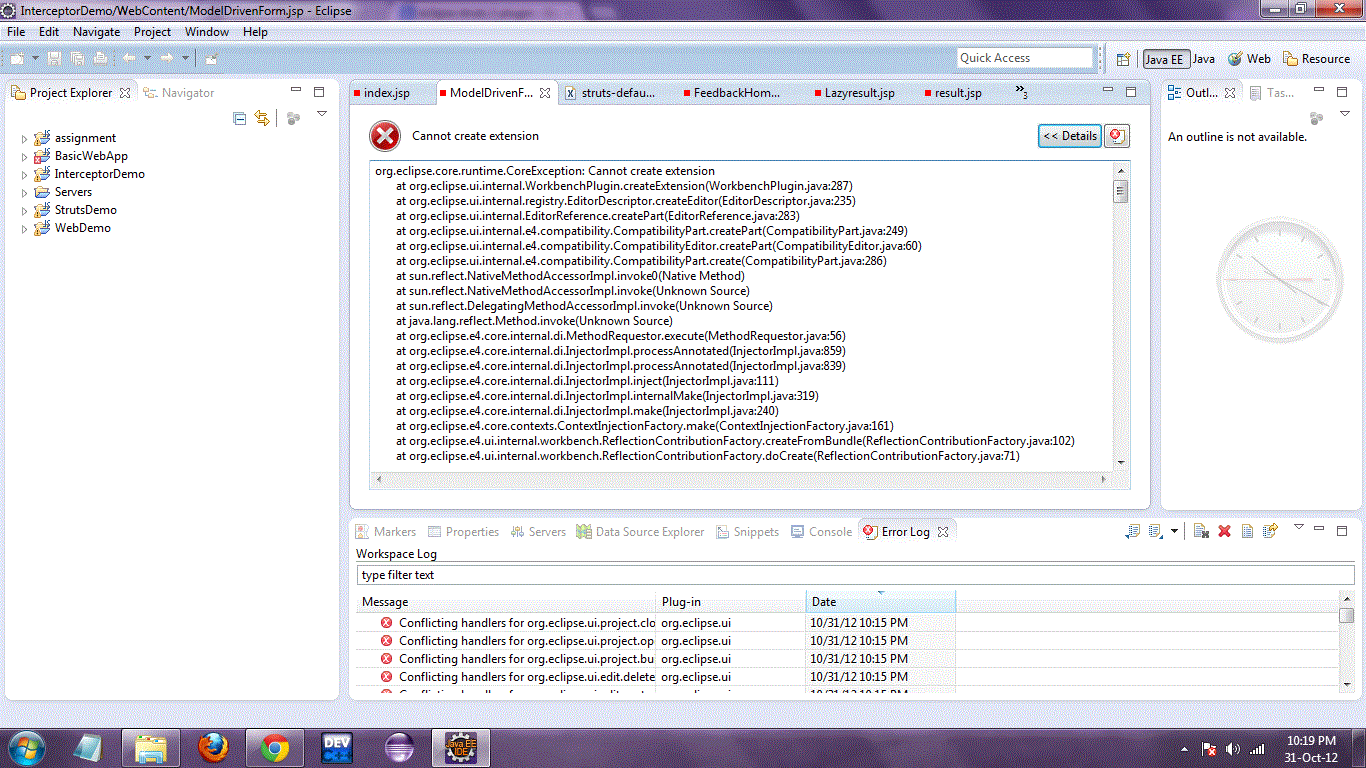Expand the Servers folder
The width and height of the screenshot is (1366, 768).
(x=25, y=192)
